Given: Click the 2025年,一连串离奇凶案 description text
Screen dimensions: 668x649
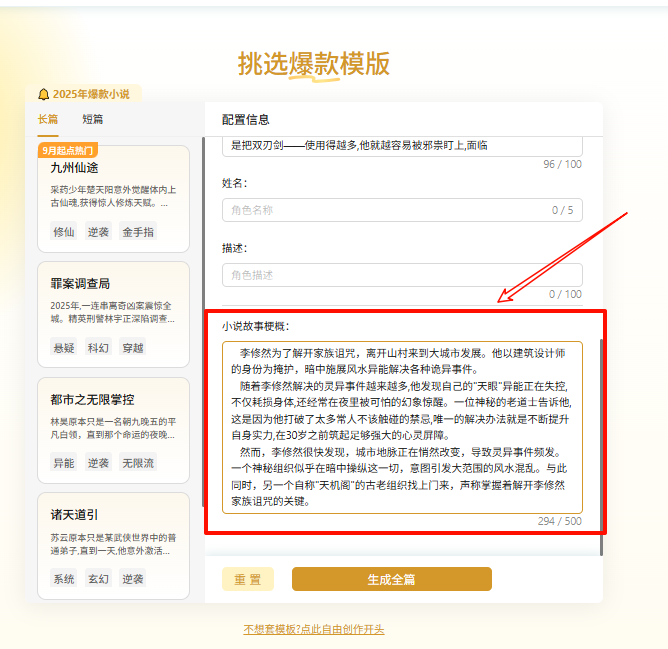Looking at the screenshot, I should [x=112, y=312].
